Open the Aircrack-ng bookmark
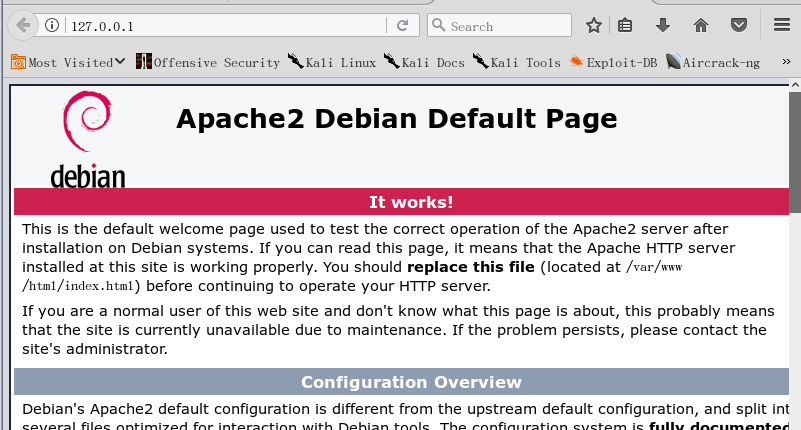The width and height of the screenshot is (801, 430). click(x=713, y=62)
